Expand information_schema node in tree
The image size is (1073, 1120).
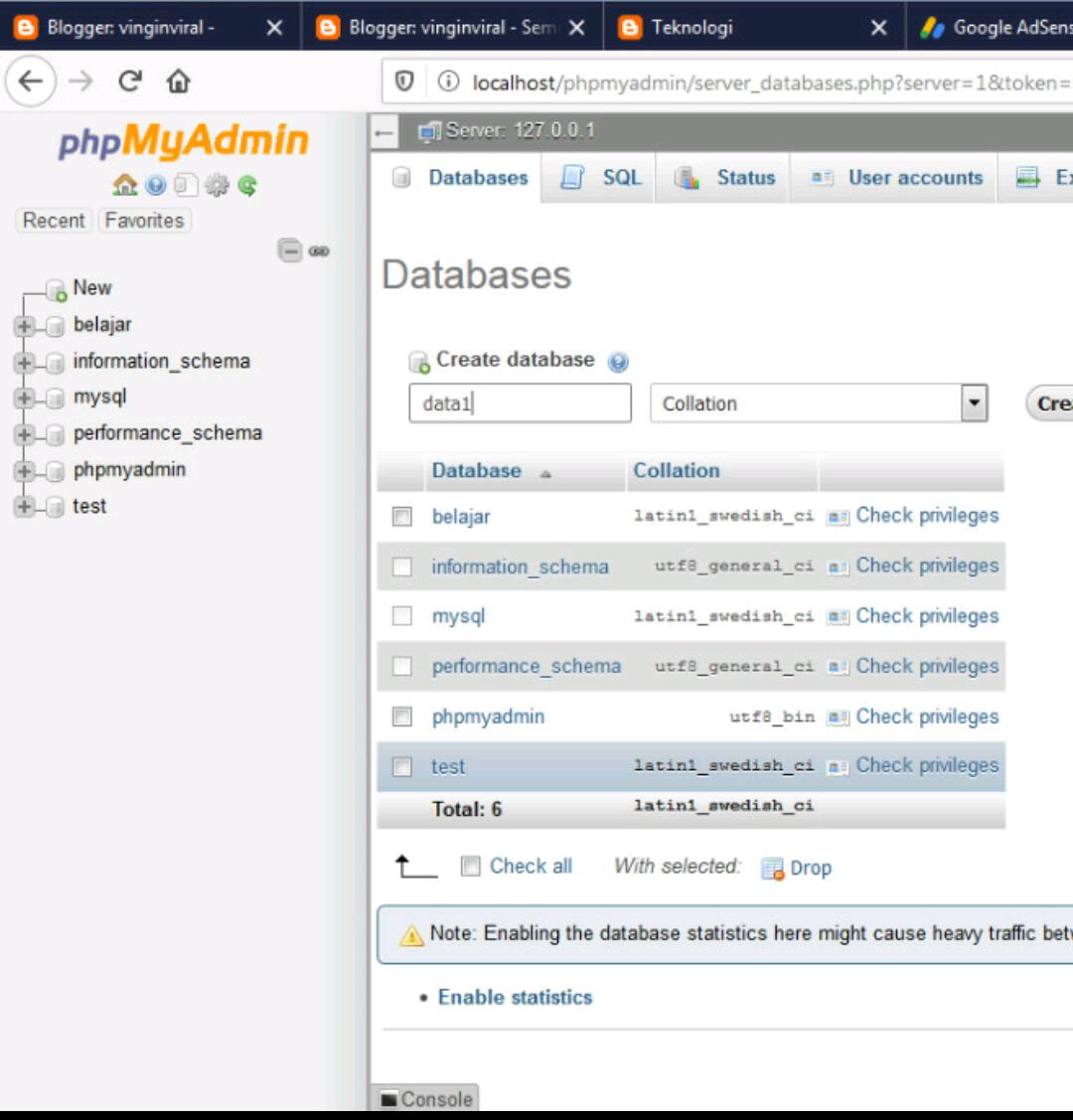[24, 362]
